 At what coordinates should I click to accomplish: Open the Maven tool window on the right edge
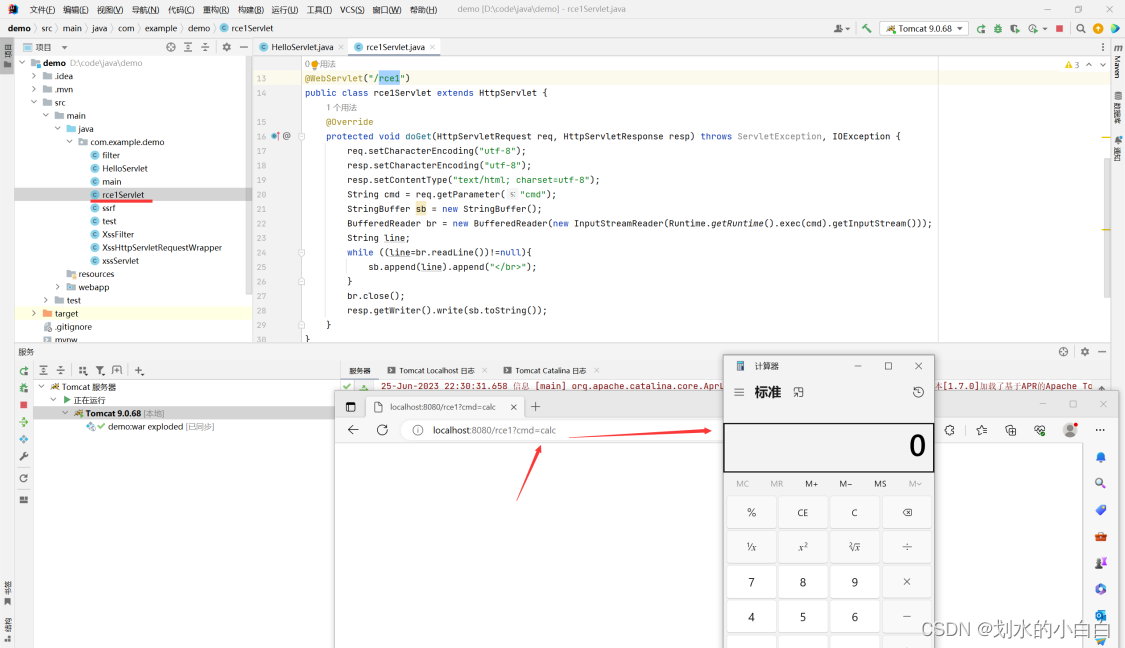click(x=1118, y=62)
